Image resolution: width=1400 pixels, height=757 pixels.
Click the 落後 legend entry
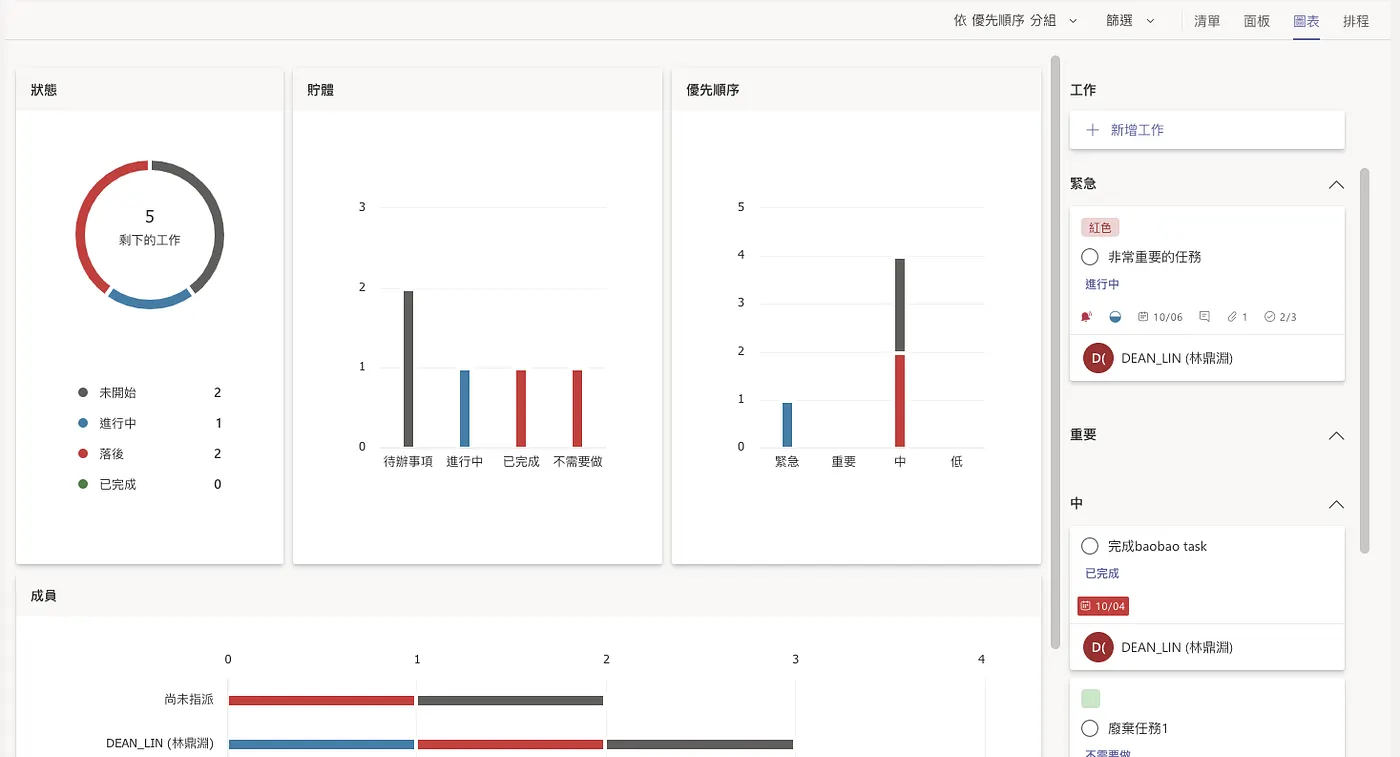pos(150,454)
